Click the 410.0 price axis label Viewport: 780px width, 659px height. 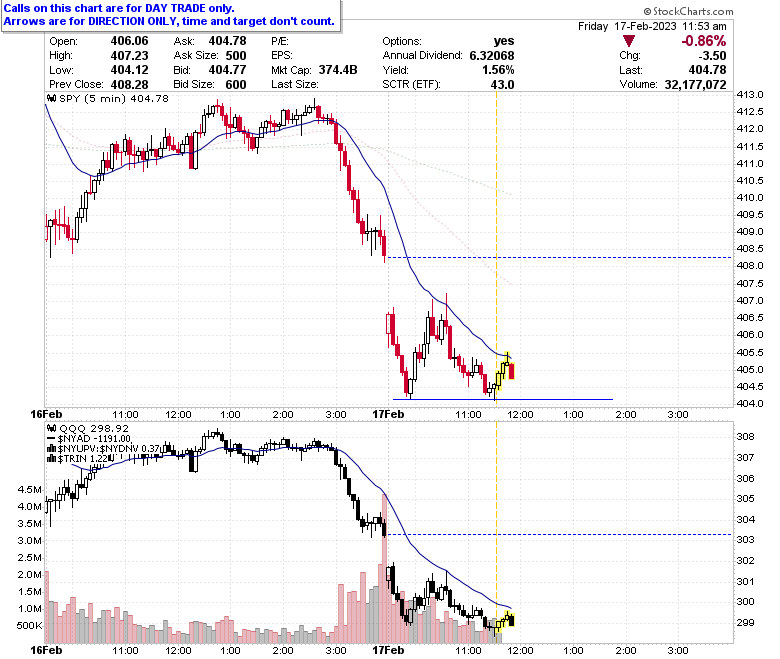750,197
